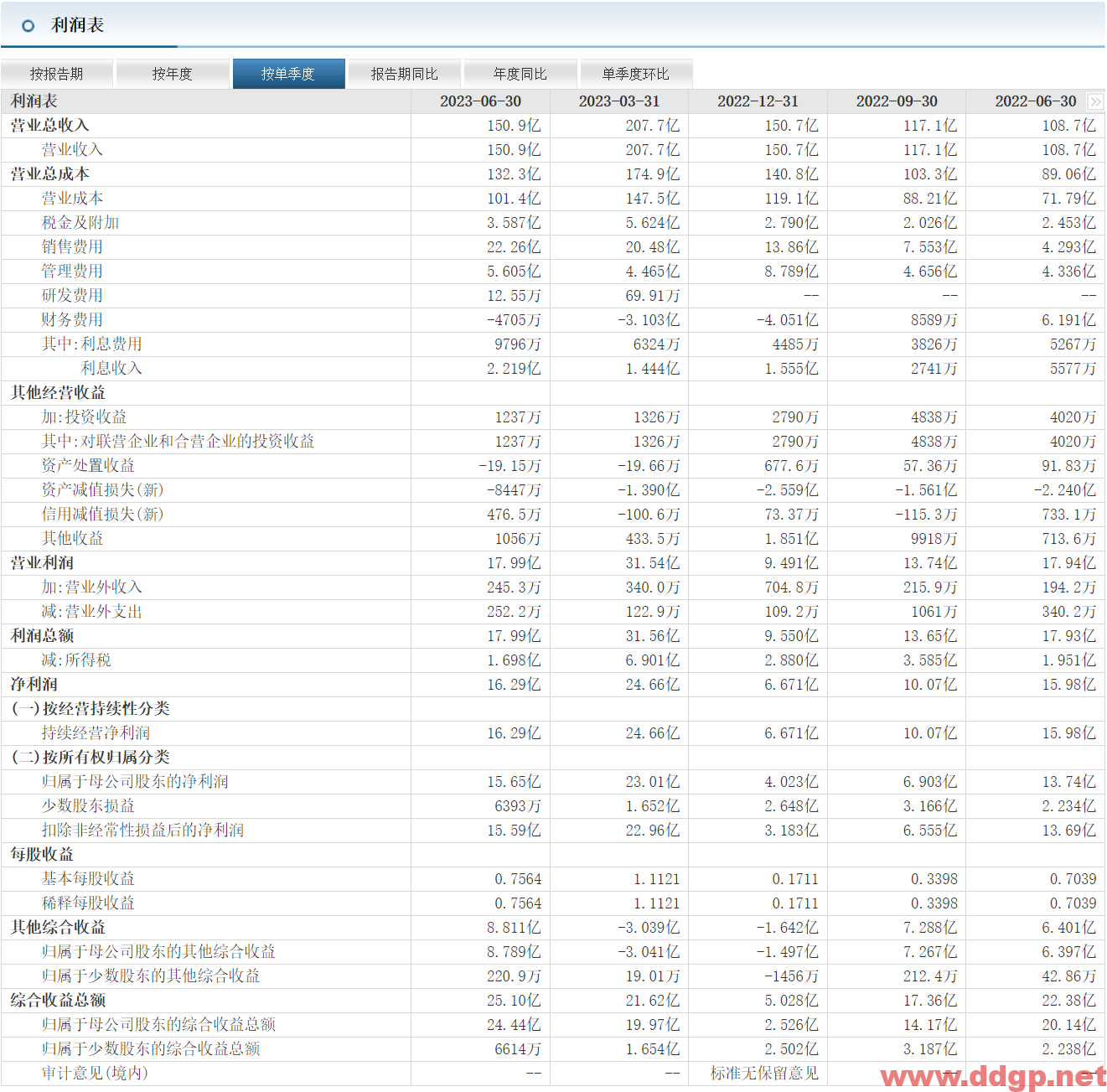Open the 单季度环比 tab
The height and width of the screenshot is (1092, 1107).
tap(636, 74)
